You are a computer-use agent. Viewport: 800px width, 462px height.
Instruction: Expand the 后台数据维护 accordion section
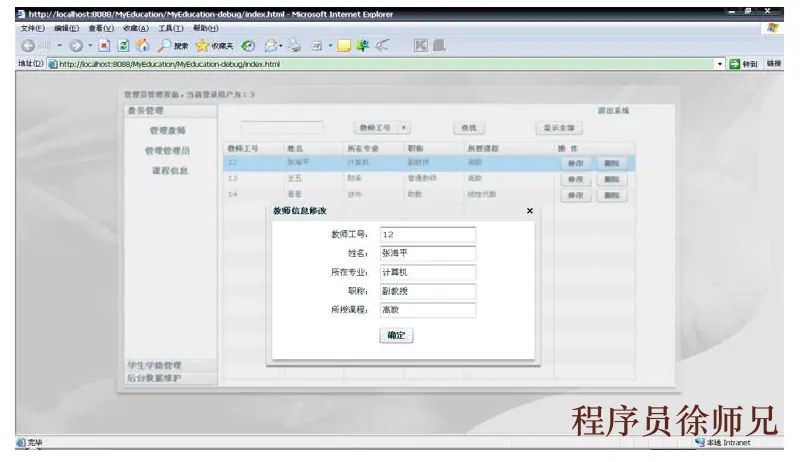170,378
